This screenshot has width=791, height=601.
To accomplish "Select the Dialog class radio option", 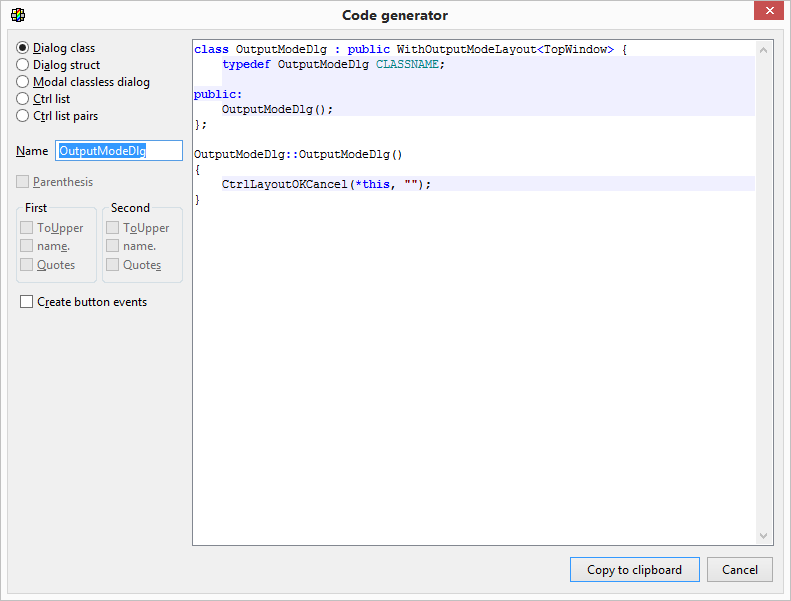I will click(x=23, y=48).
